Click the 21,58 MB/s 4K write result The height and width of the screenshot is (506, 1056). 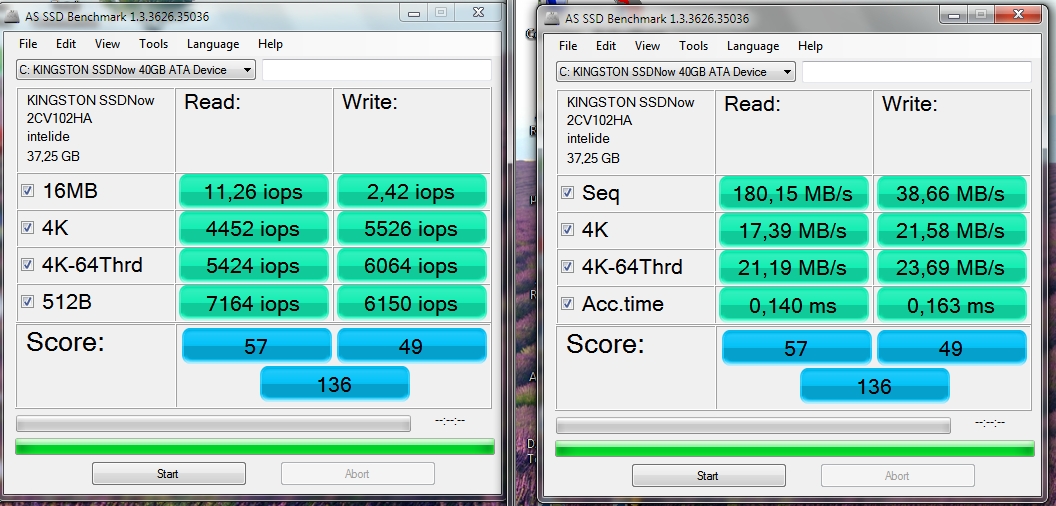952,230
